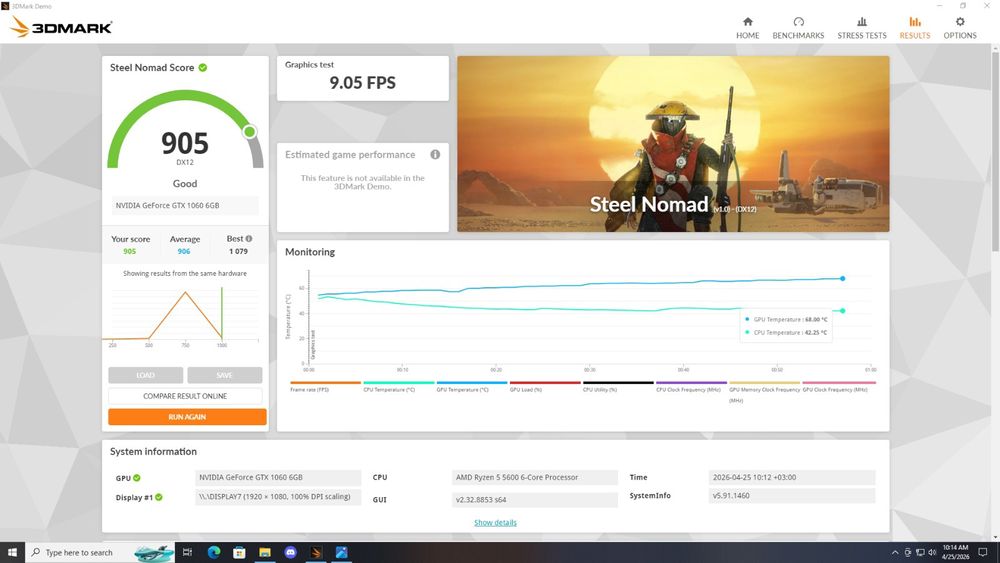
Task: Open the Show details link
Action: tap(495, 523)
